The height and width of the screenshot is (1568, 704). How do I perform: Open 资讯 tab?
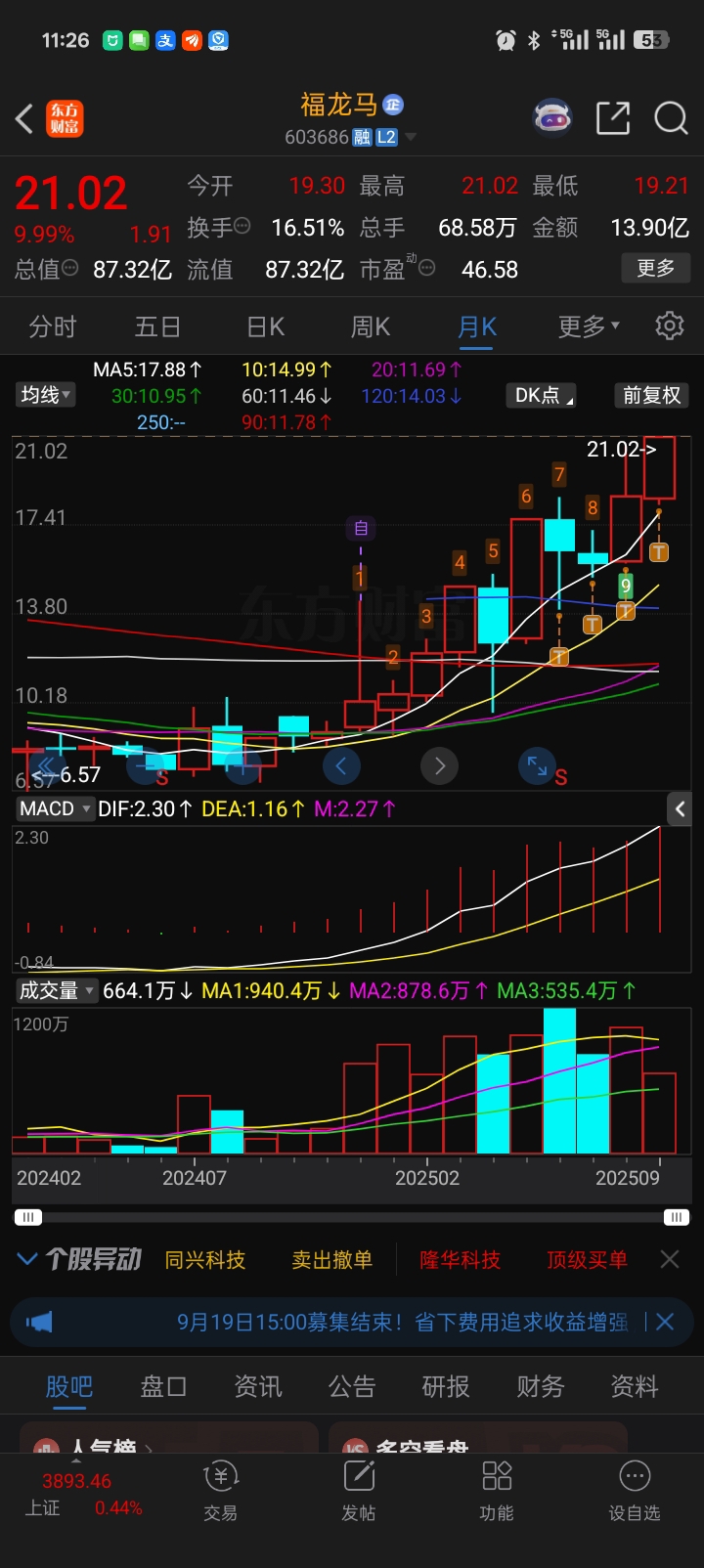258,1386
